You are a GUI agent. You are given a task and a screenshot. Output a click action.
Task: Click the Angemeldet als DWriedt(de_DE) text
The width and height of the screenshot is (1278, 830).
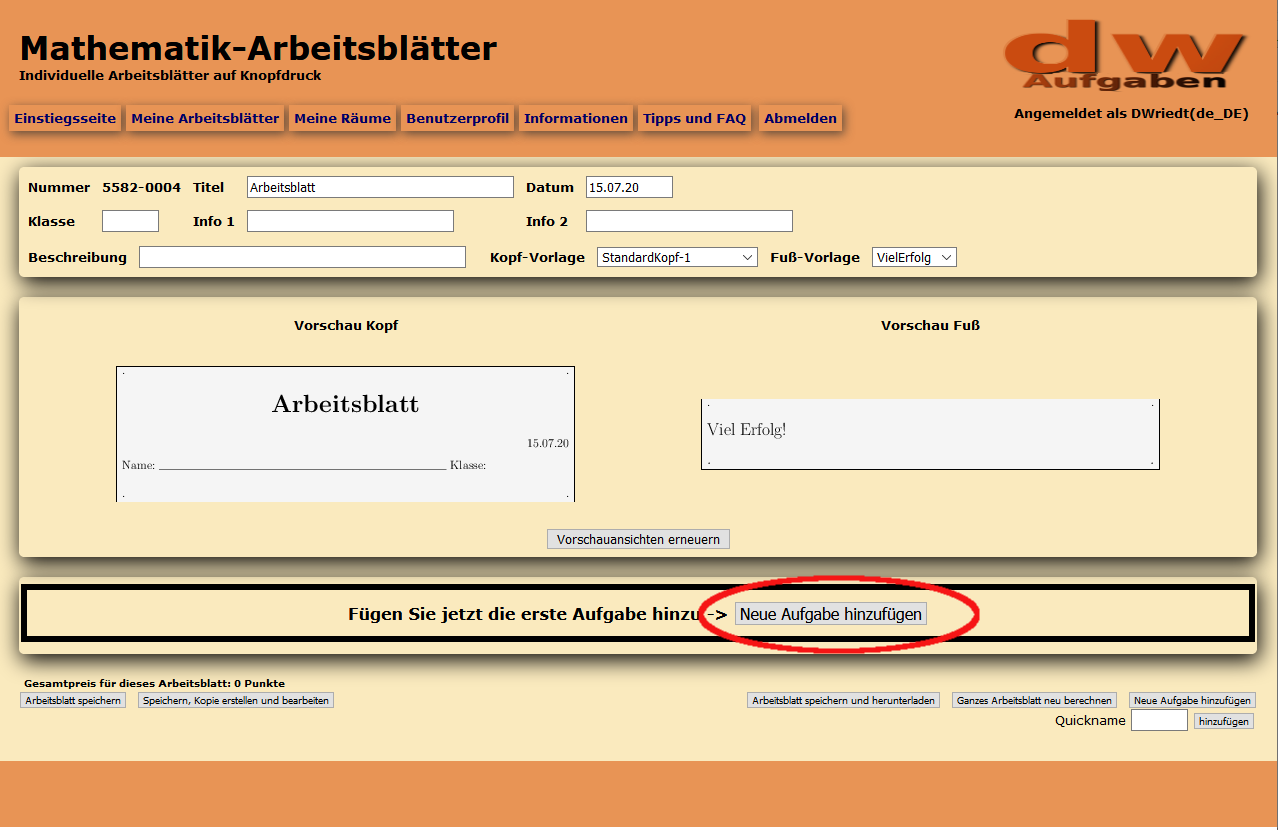(1131, 114)
